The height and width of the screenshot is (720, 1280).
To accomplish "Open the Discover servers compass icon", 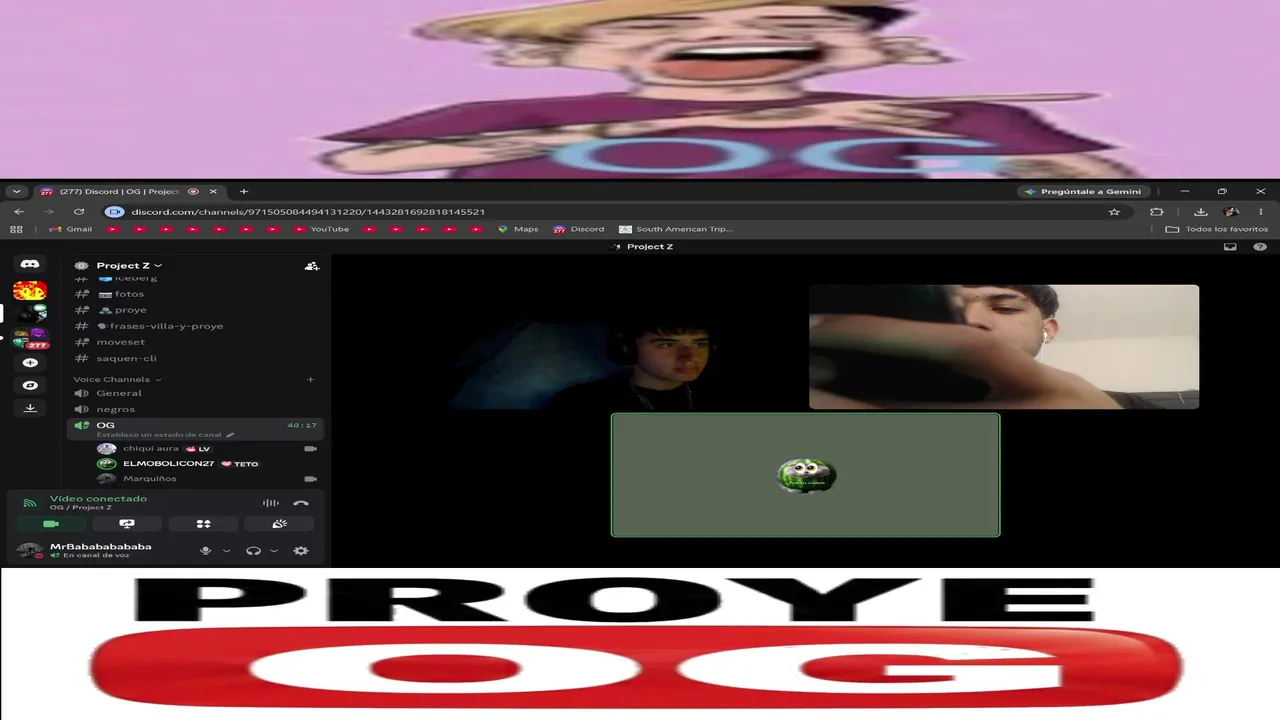I will tap(30, 385).
